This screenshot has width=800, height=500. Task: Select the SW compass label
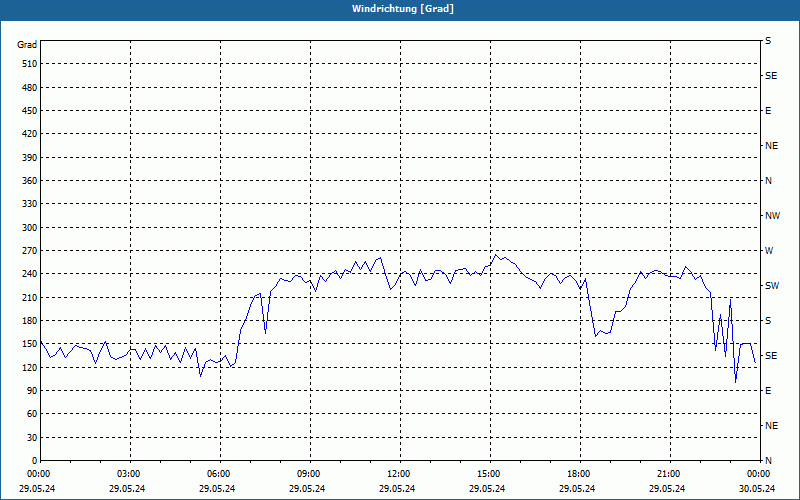coord(772,286)
